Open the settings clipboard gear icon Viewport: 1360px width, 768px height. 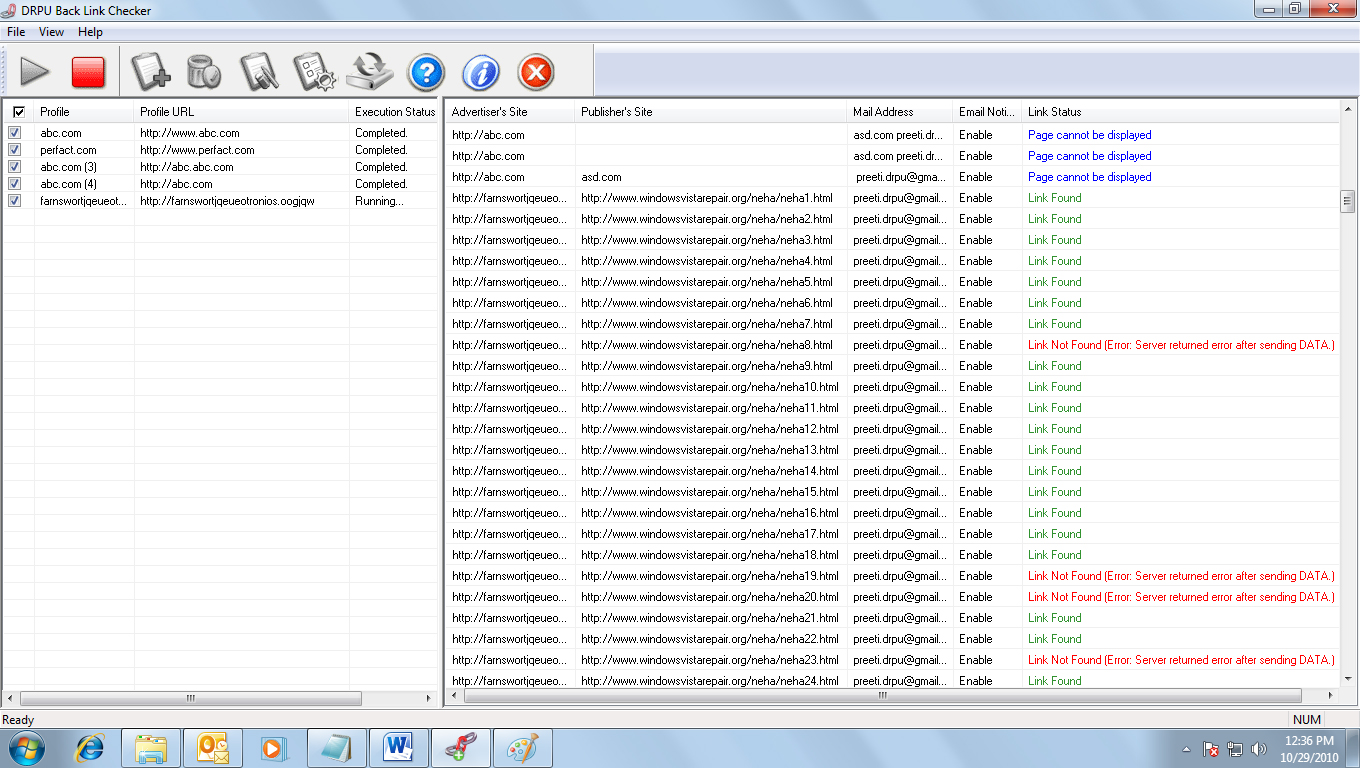(313, 72)
